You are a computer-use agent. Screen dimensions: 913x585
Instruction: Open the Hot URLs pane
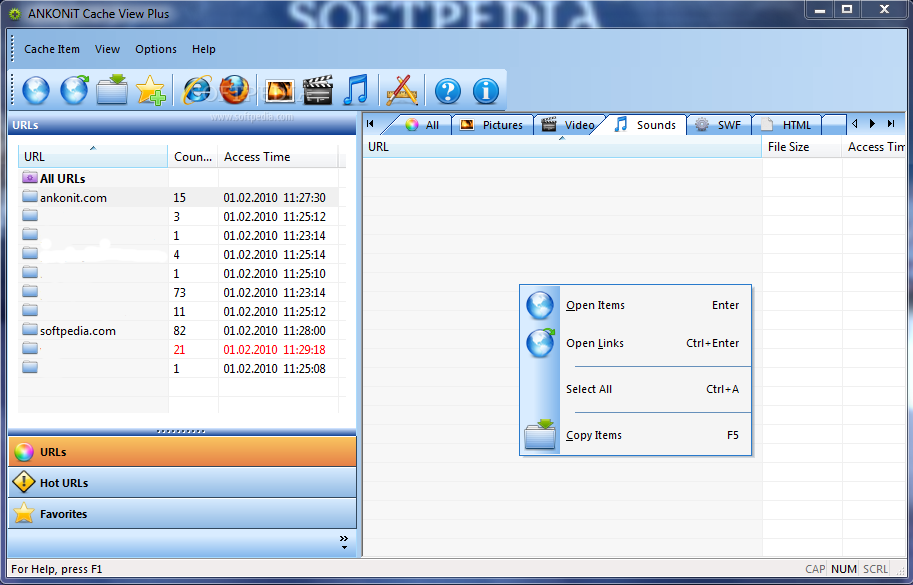point(182,483)
